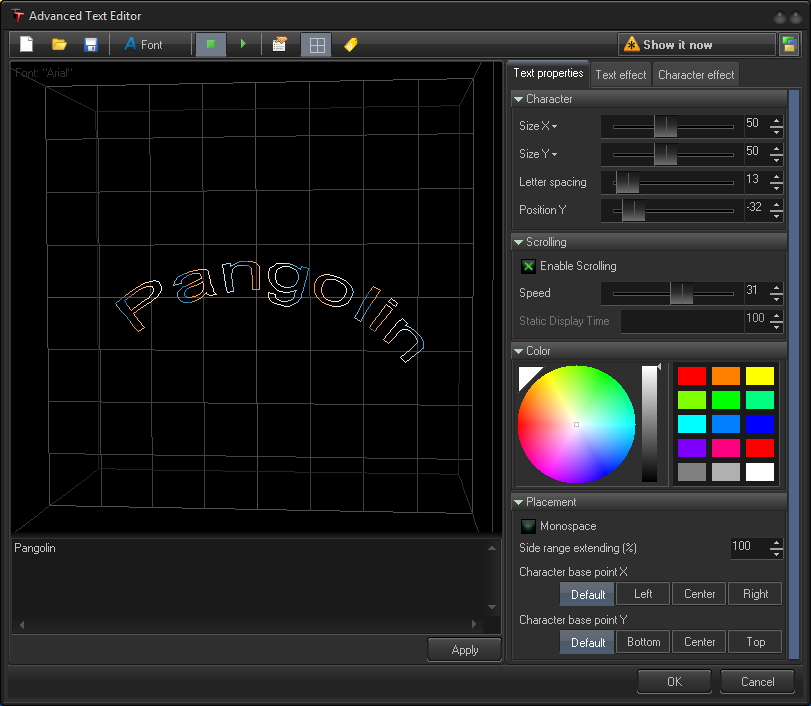Create a new text document

(x=26, y=44)
